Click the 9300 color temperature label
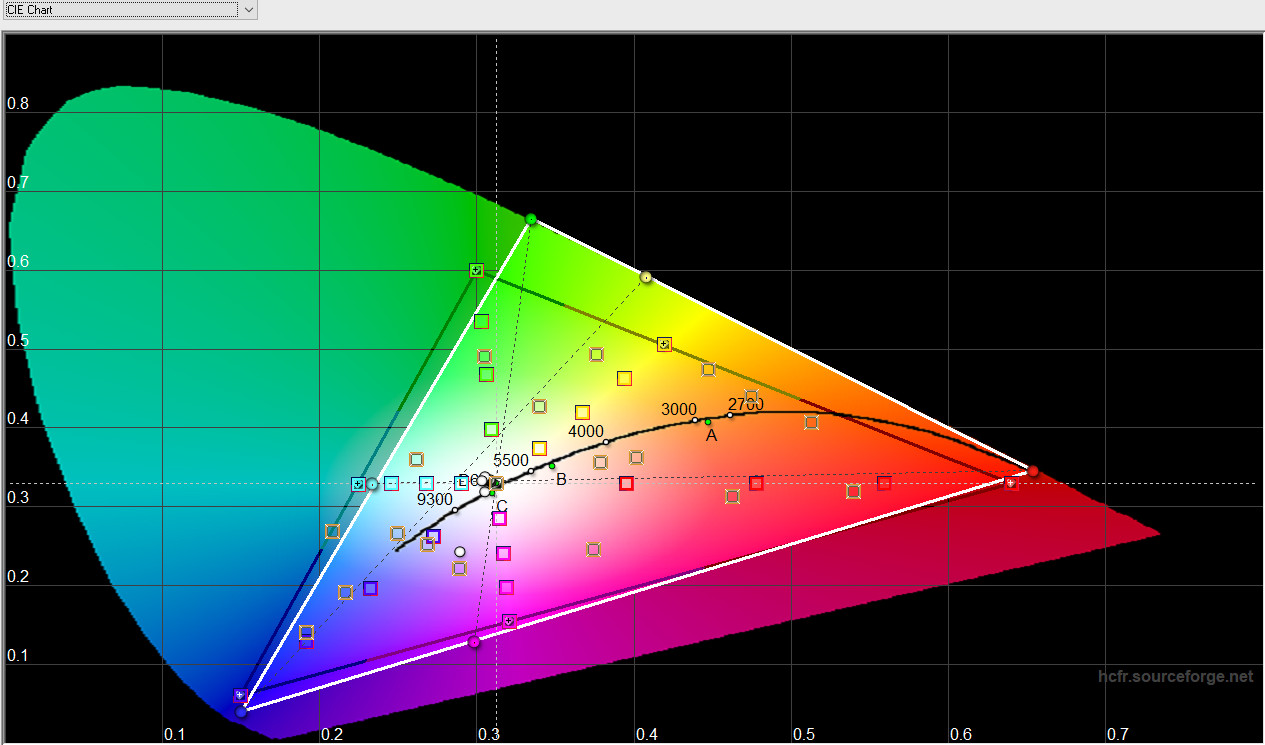Image resolution: width=1265 pixels, height=745 pixels. coord(435,499)
